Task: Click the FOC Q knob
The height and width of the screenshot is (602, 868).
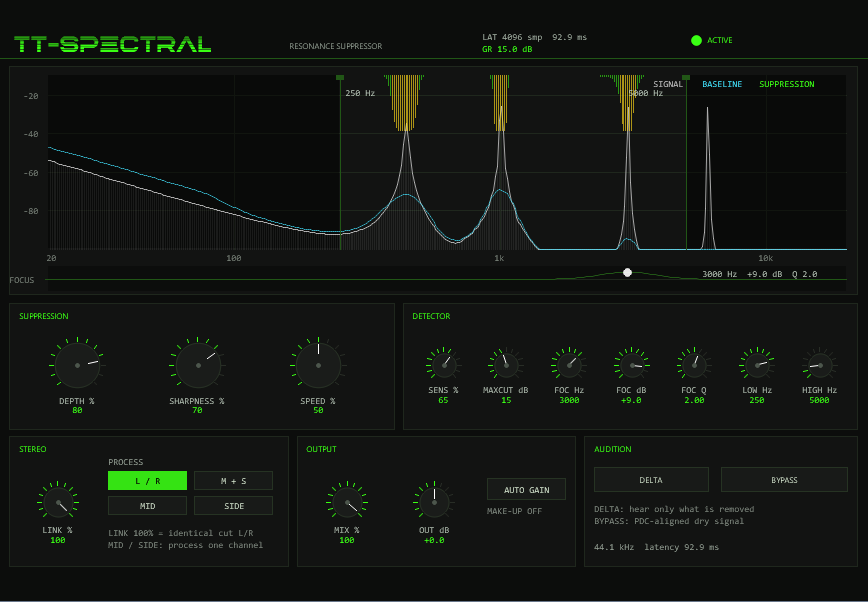Action: click(x=695, y=366)
